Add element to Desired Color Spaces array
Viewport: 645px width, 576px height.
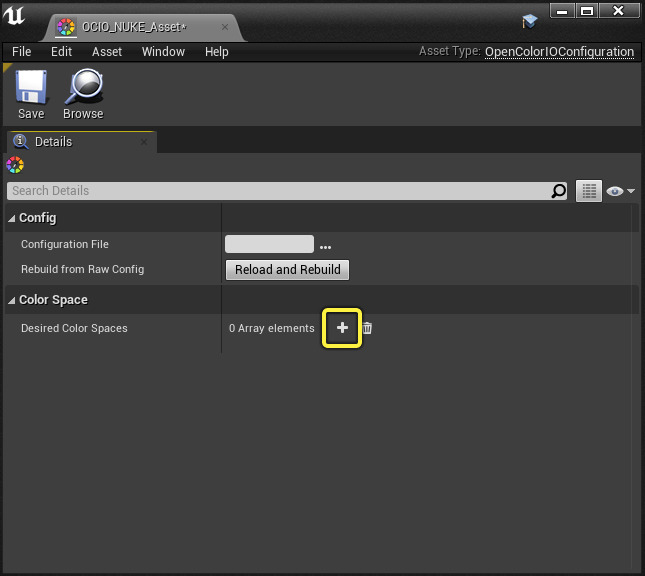click(342, 328)
